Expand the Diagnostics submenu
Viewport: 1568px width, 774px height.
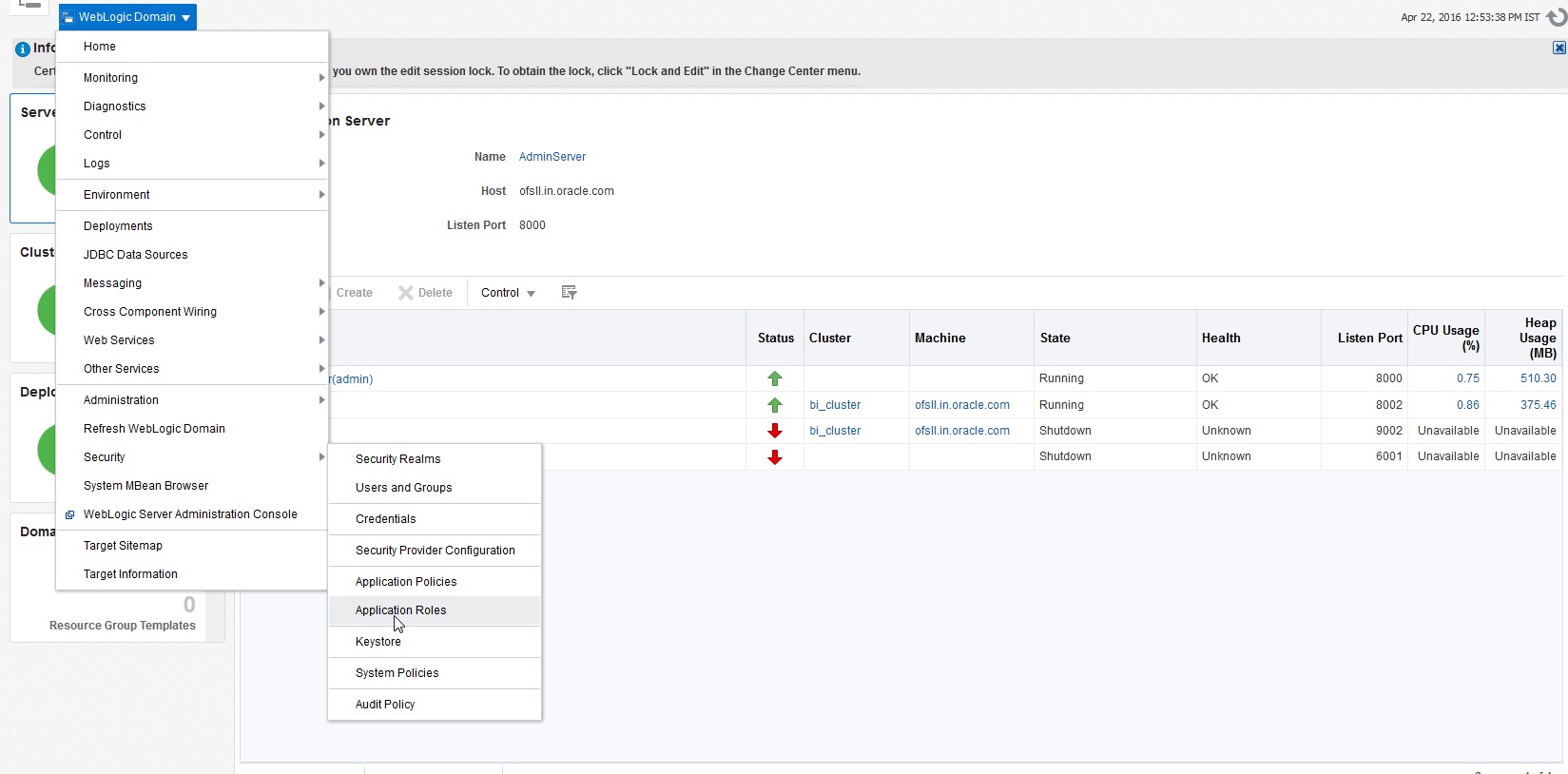(x=192, y=106)
